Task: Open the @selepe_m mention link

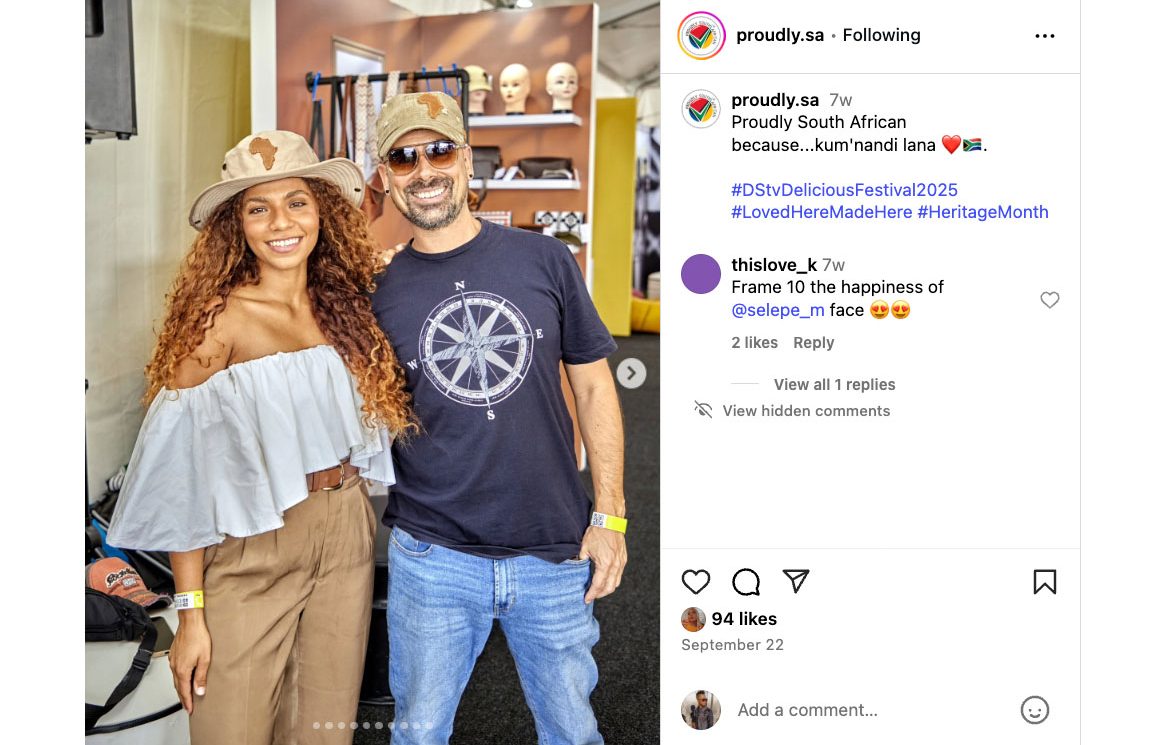Action: [x=778, y=310]
